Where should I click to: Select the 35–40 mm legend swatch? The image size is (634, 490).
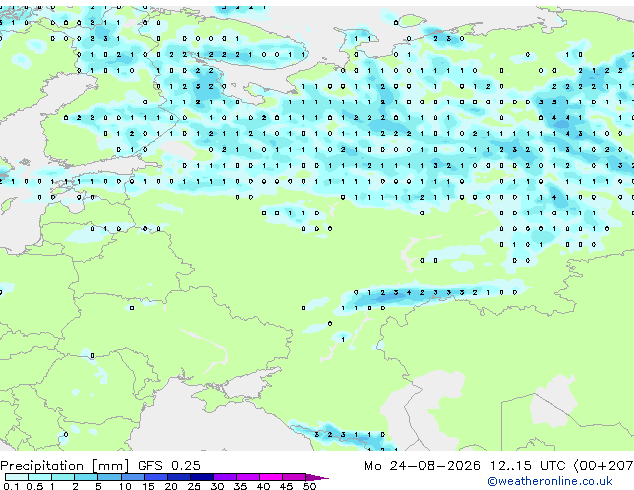pos(247,477)
